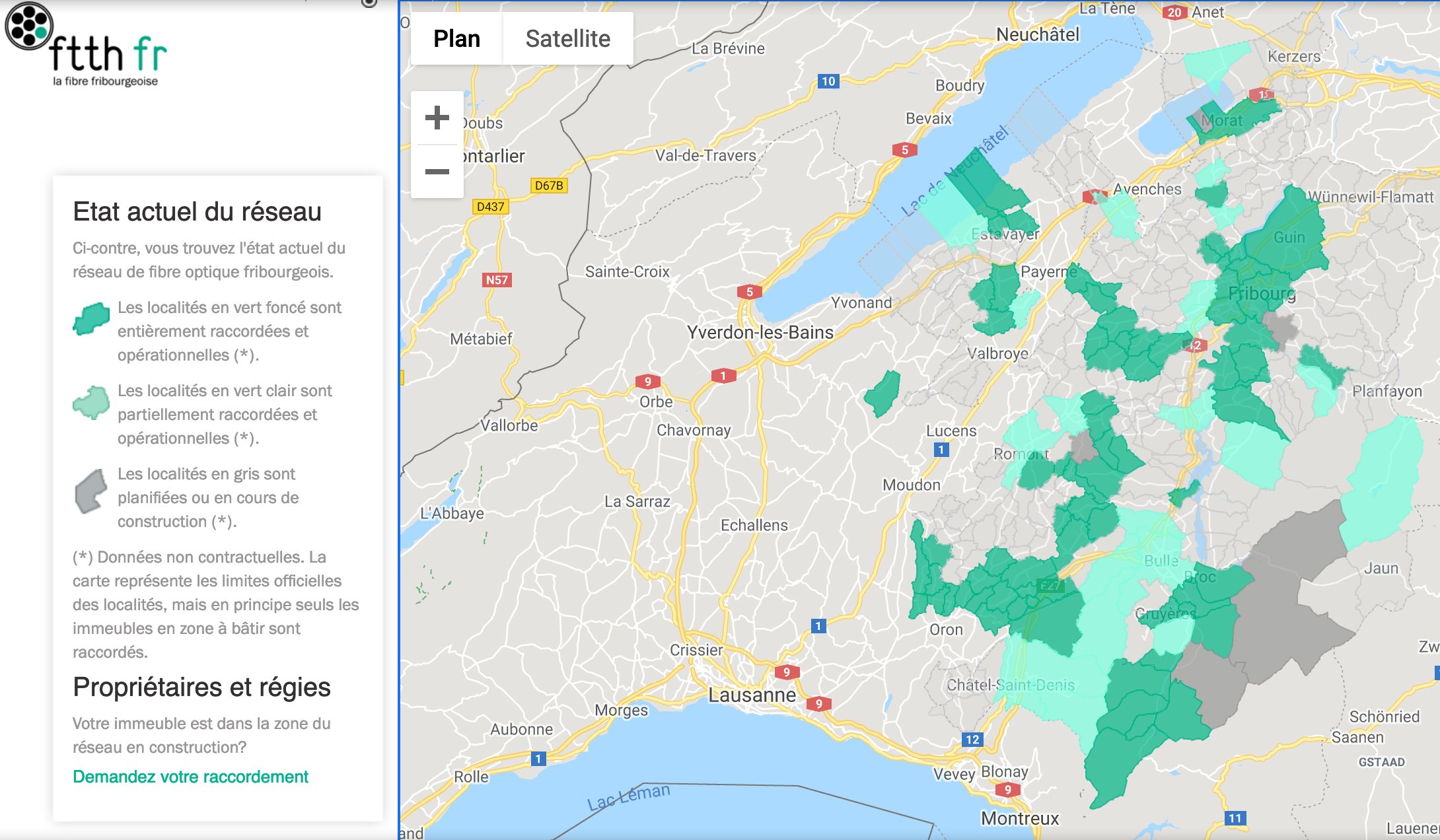Click the Romont locality label
1440x840 pixels.
1021,454
